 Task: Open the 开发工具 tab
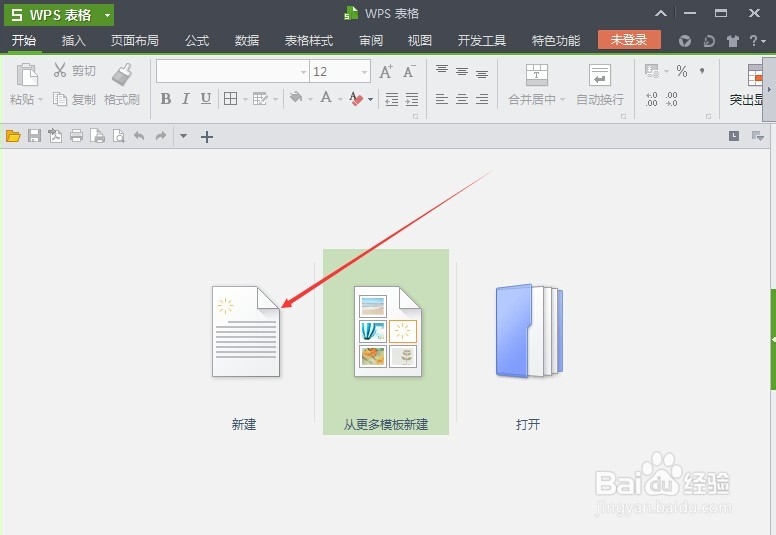(x=482, y=41)
